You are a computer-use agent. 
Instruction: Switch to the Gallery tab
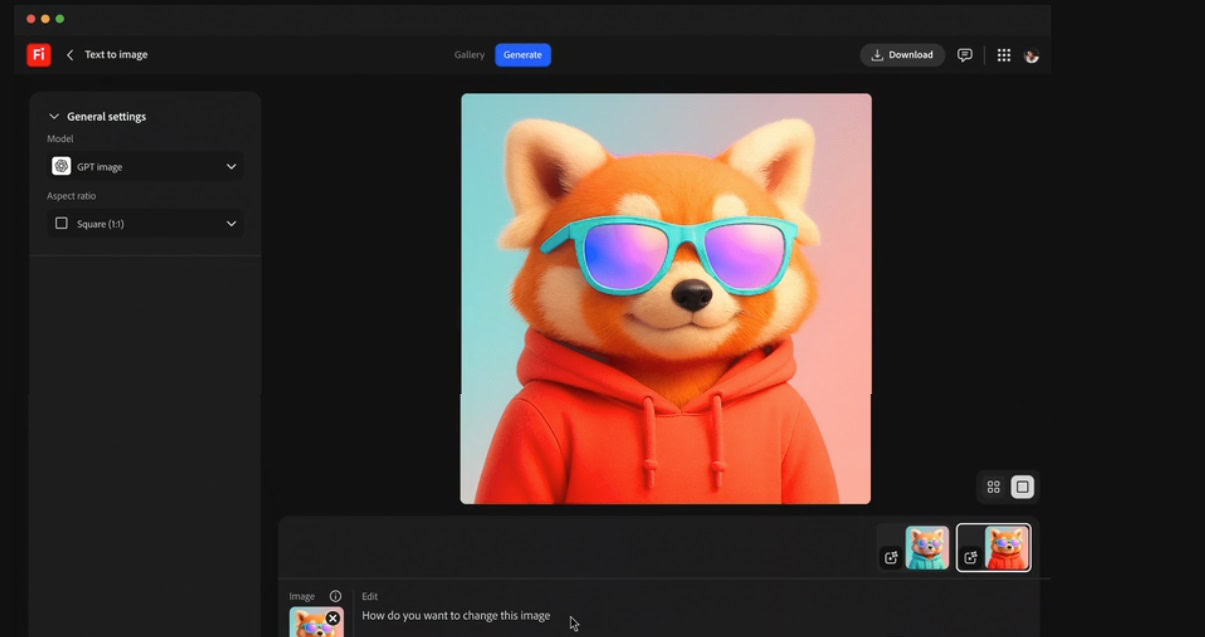[469, 55]
